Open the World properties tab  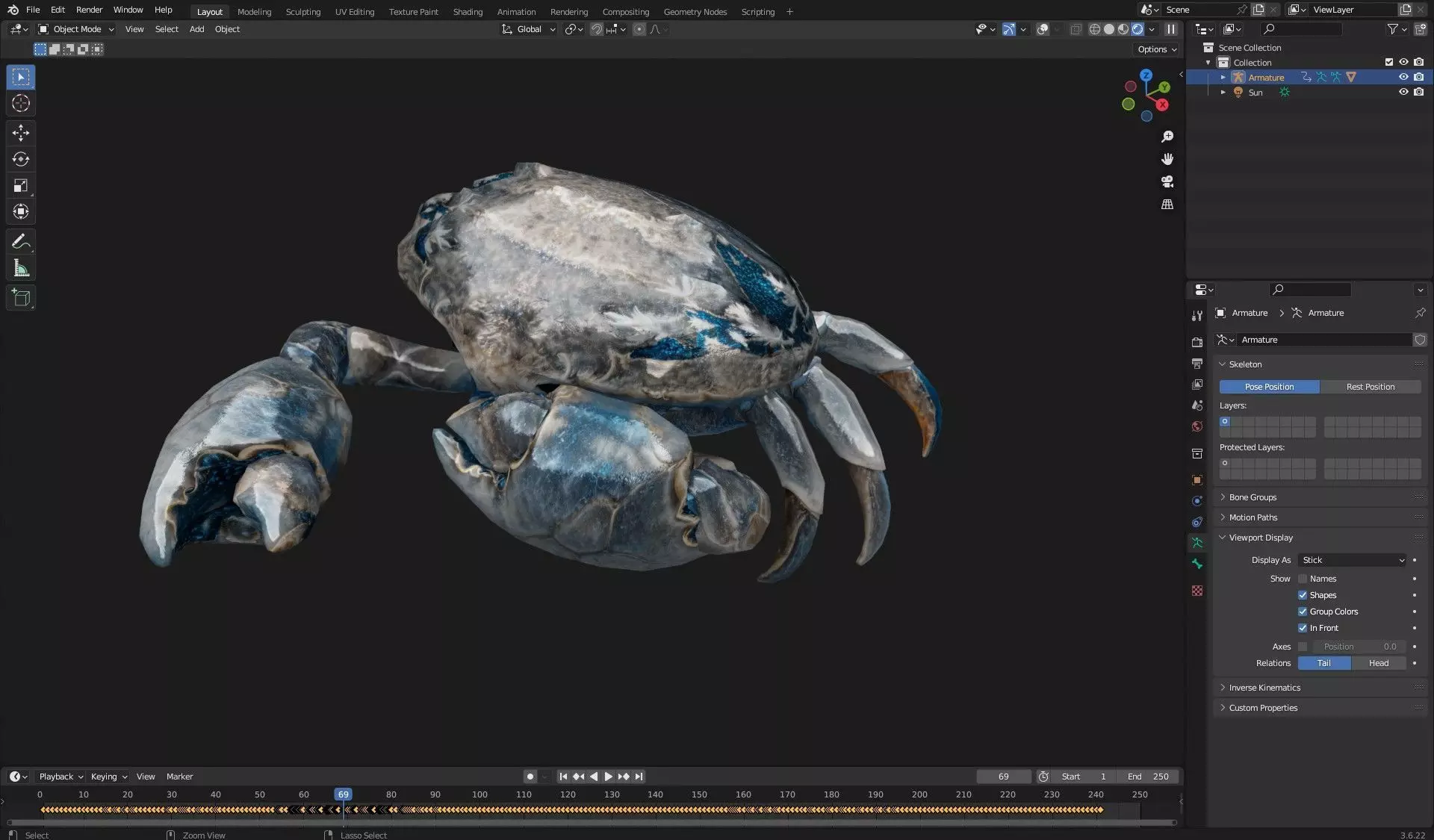[x=1197, y=426]
